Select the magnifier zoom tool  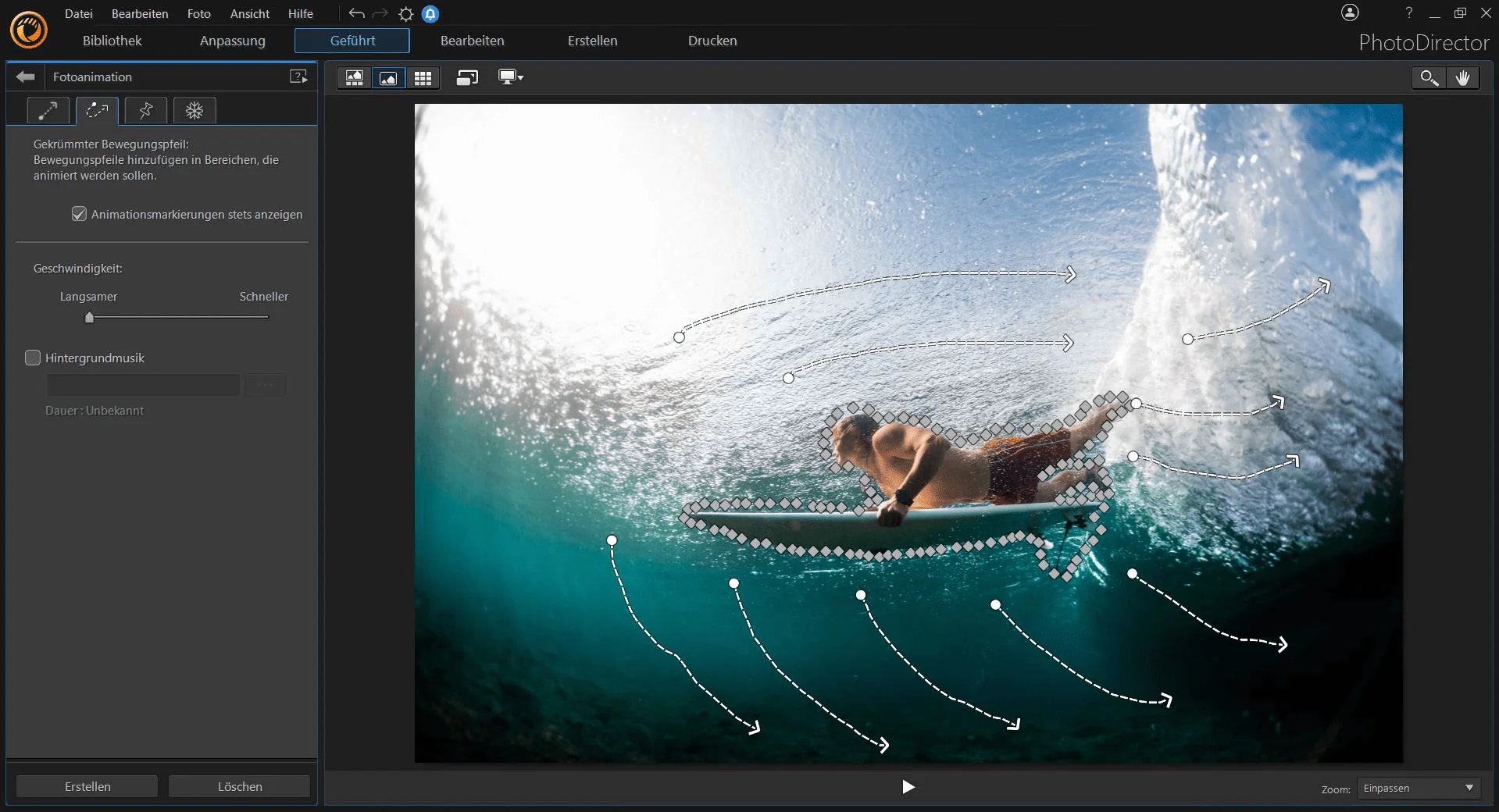click(x=1429, y=77)
